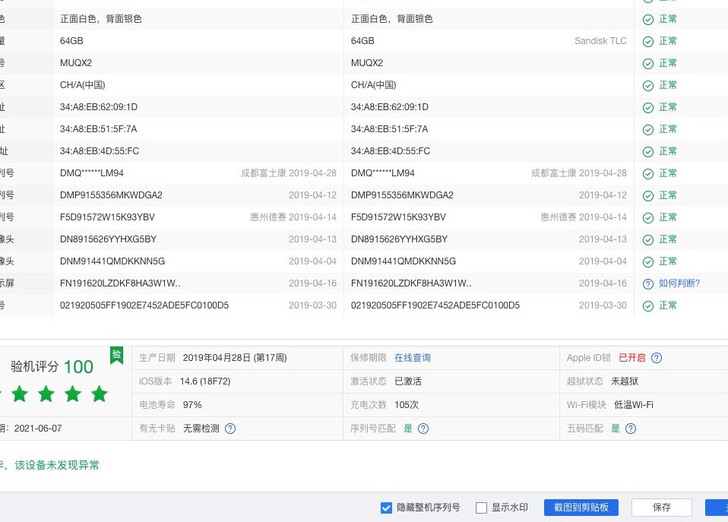Click the check icon in the F5D91572W15K93YBV row
Viewport: 728px width, 522px height.
pos(648,218)
